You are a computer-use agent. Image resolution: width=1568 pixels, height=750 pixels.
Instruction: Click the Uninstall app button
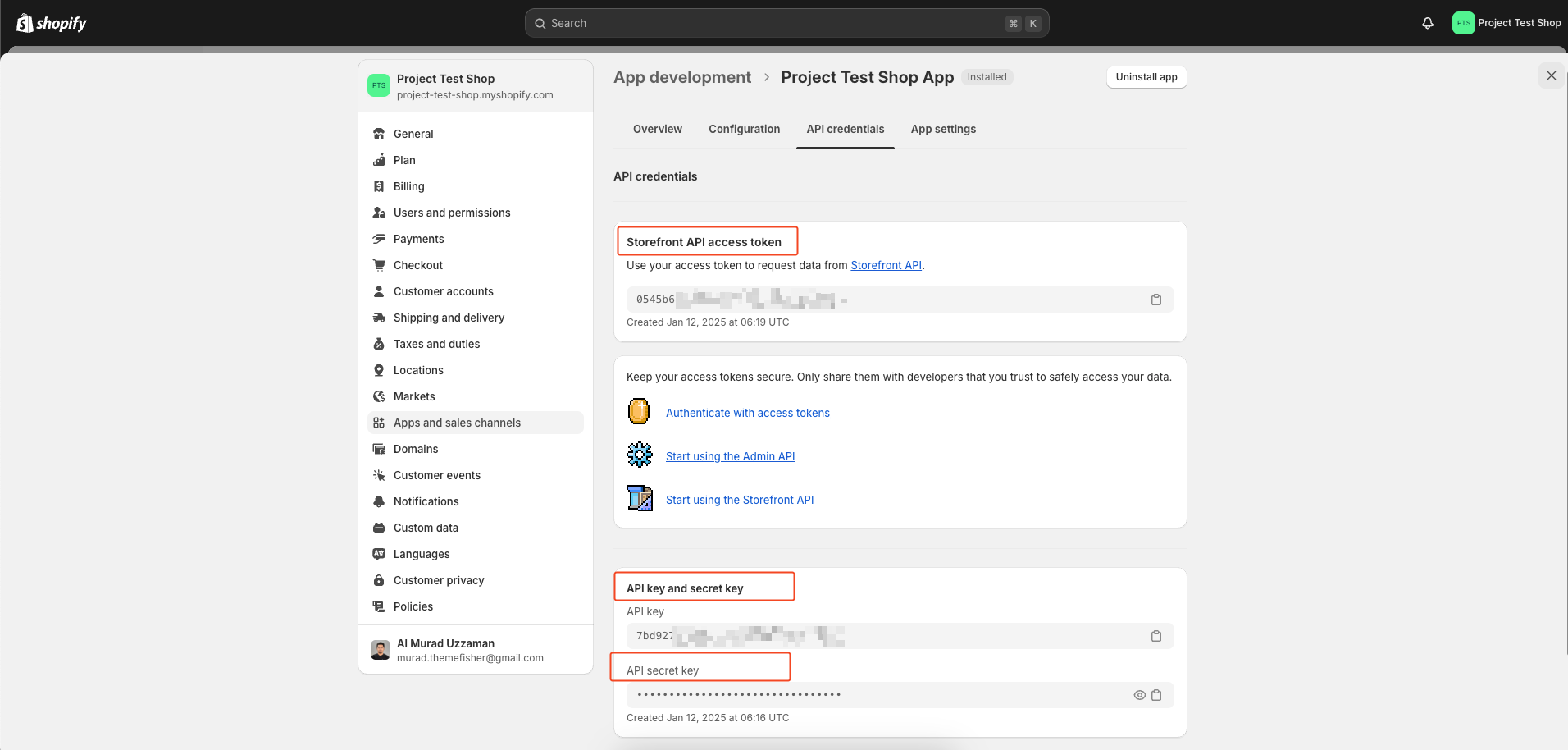point(1146,77)
